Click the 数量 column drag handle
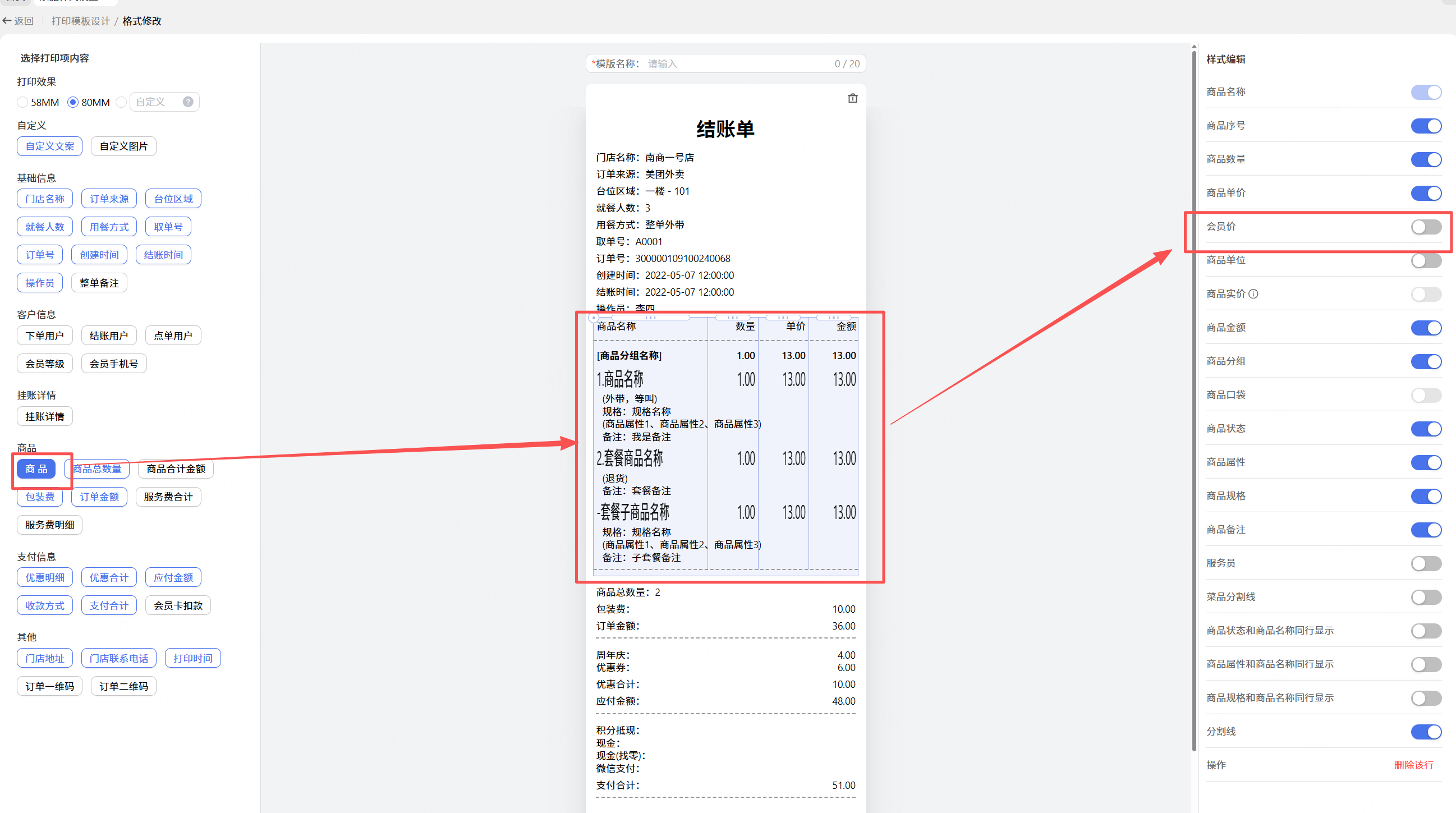Screen dimensions: 1456x813 [733, 318]
